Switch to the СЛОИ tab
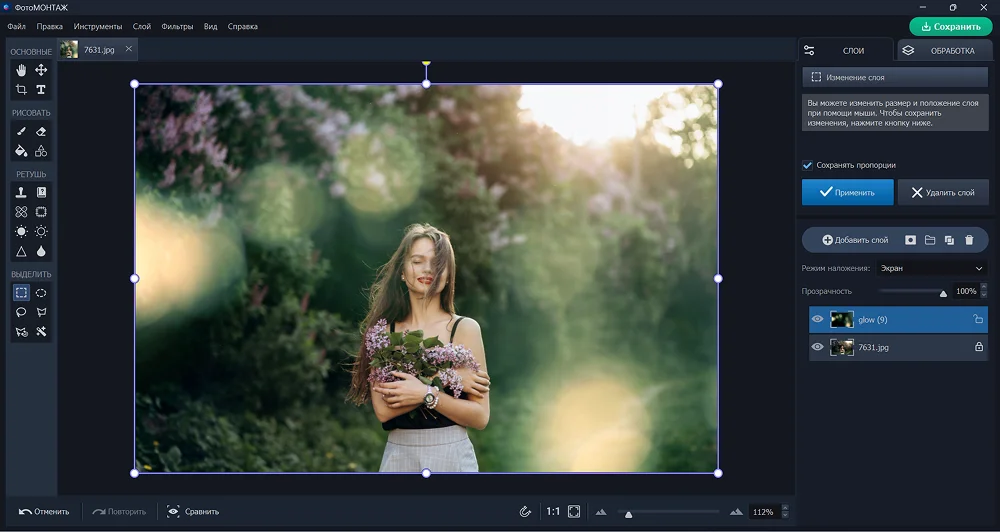This screenshot has width=1000, height=532. [845, 50]
